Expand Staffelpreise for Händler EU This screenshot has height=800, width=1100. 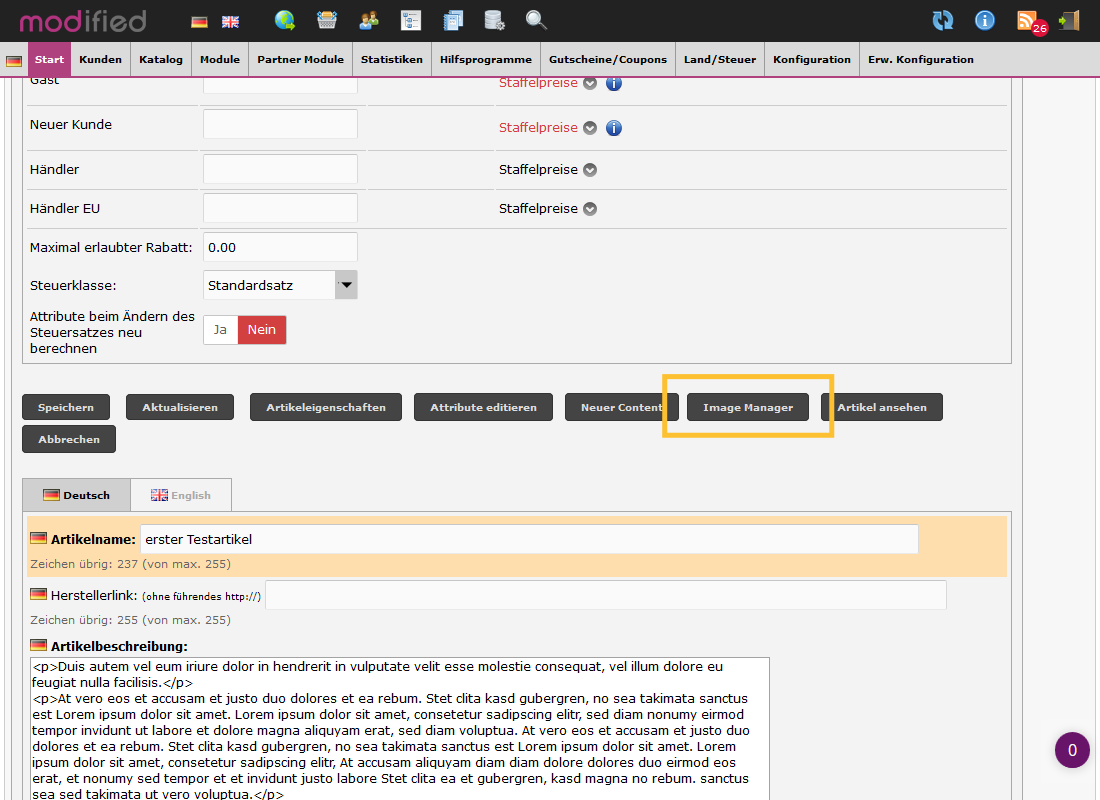(589, 208)
